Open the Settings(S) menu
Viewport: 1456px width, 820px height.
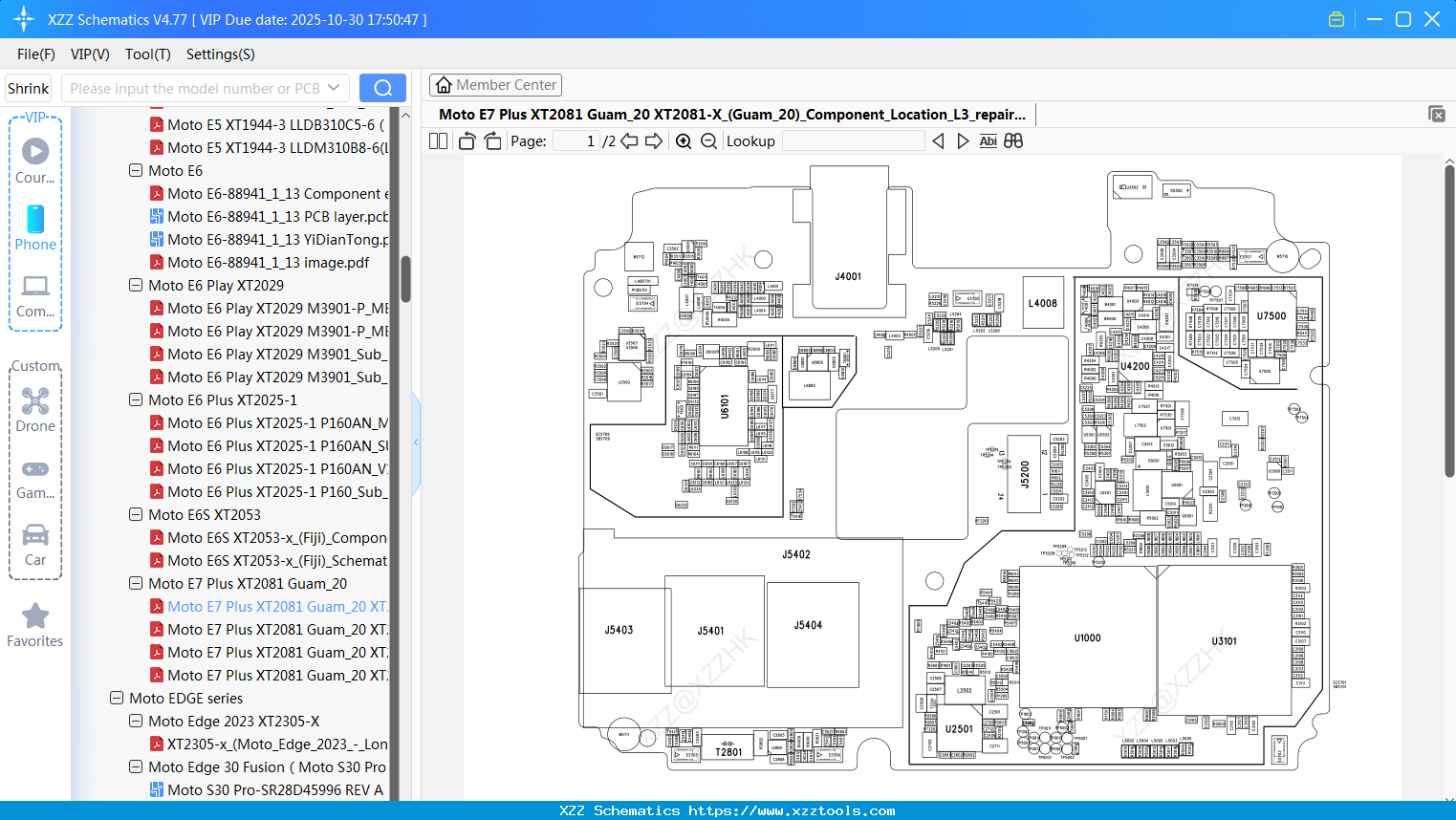(x=221, y=54)
